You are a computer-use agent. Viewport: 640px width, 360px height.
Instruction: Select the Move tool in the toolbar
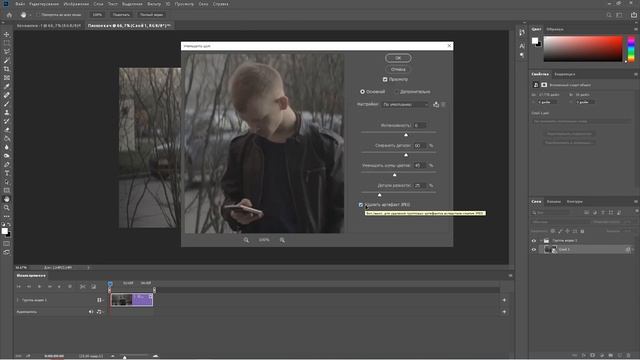[7, 34]
